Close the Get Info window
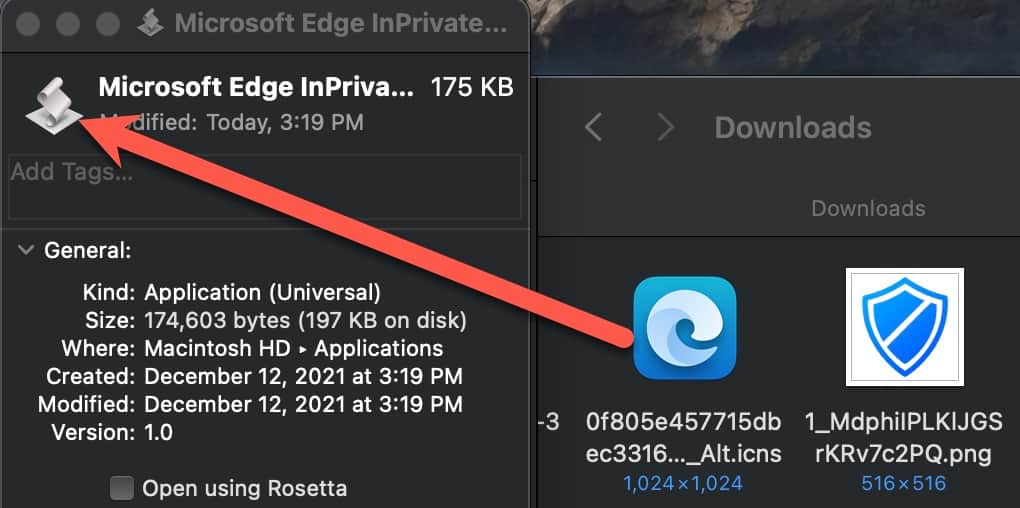Image resolution: width=1020 pixels, height=508 pixels. [26, 24]
